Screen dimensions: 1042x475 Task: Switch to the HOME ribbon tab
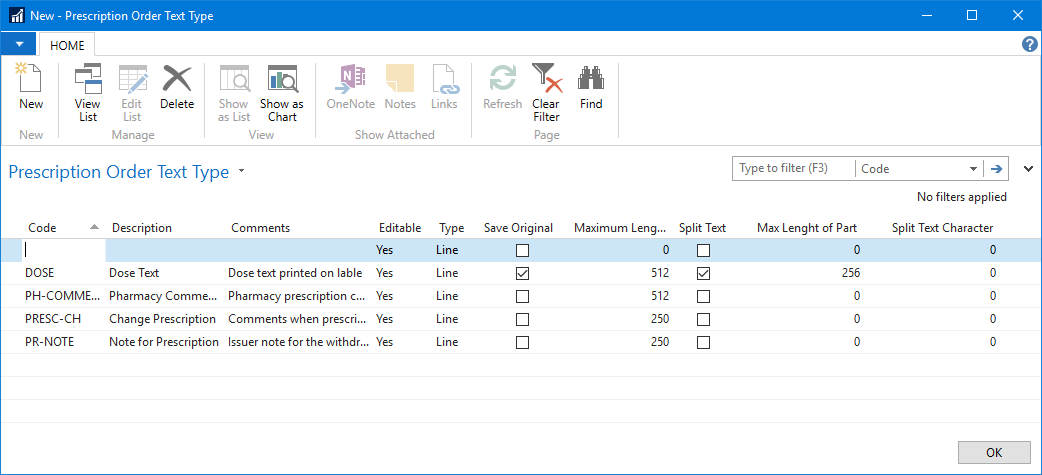point(69,45)
